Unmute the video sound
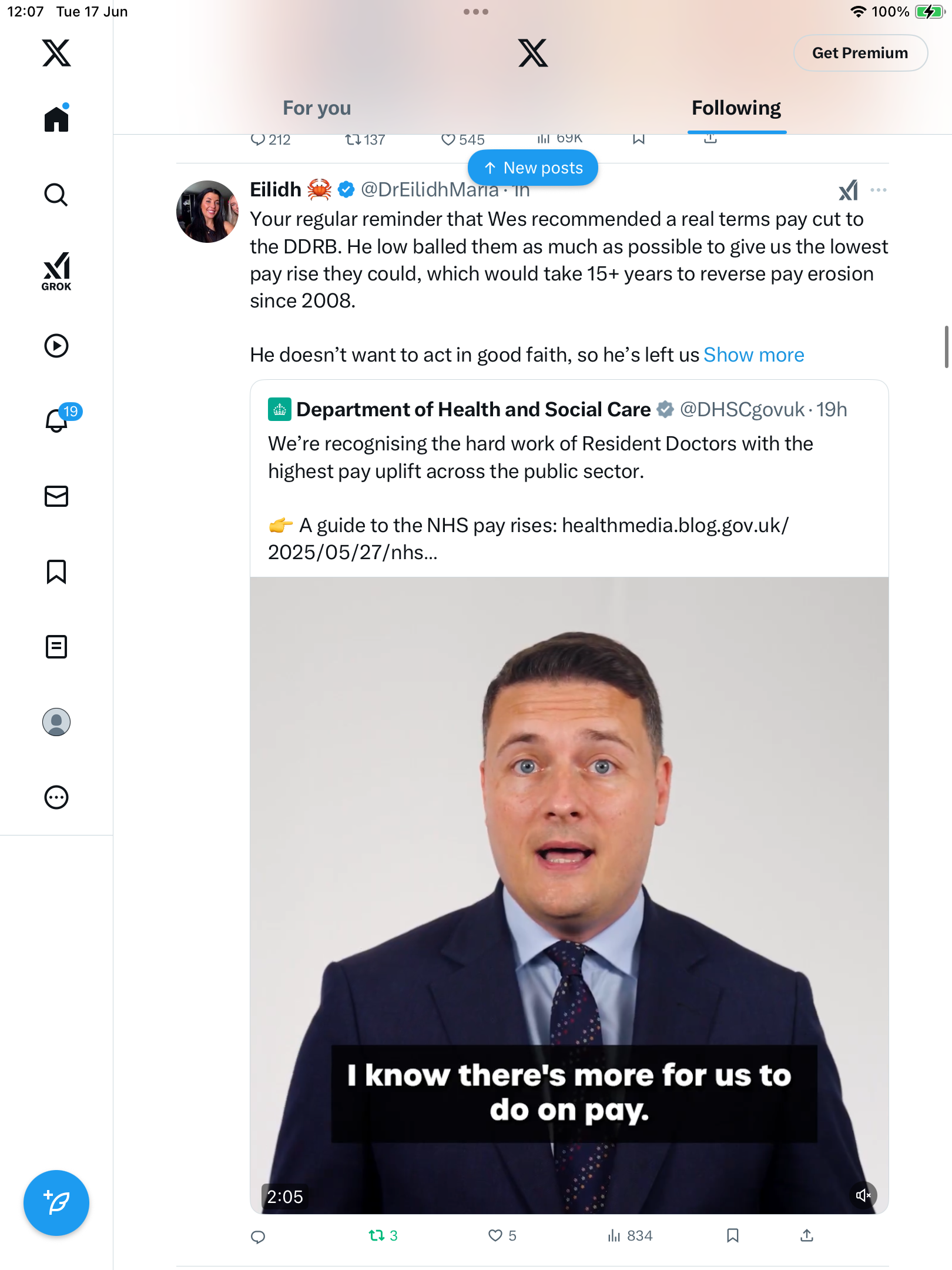The image size is (952, 1270). pyautogui.click(x=863, y=1195)
